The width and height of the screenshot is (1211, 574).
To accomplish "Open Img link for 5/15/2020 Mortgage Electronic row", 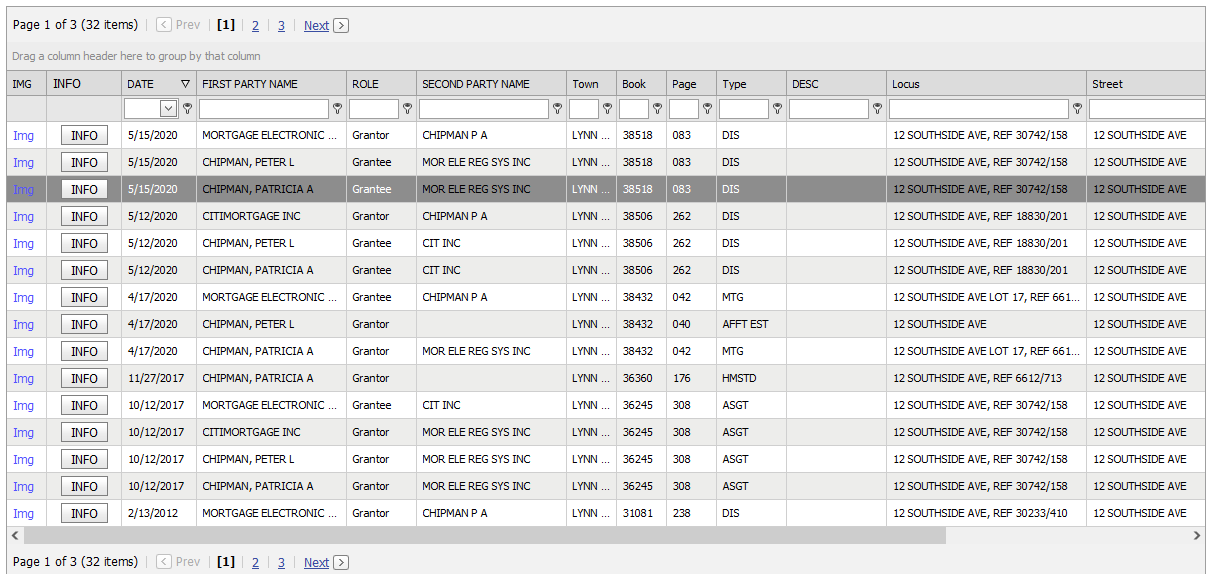I will click(23, 135).
